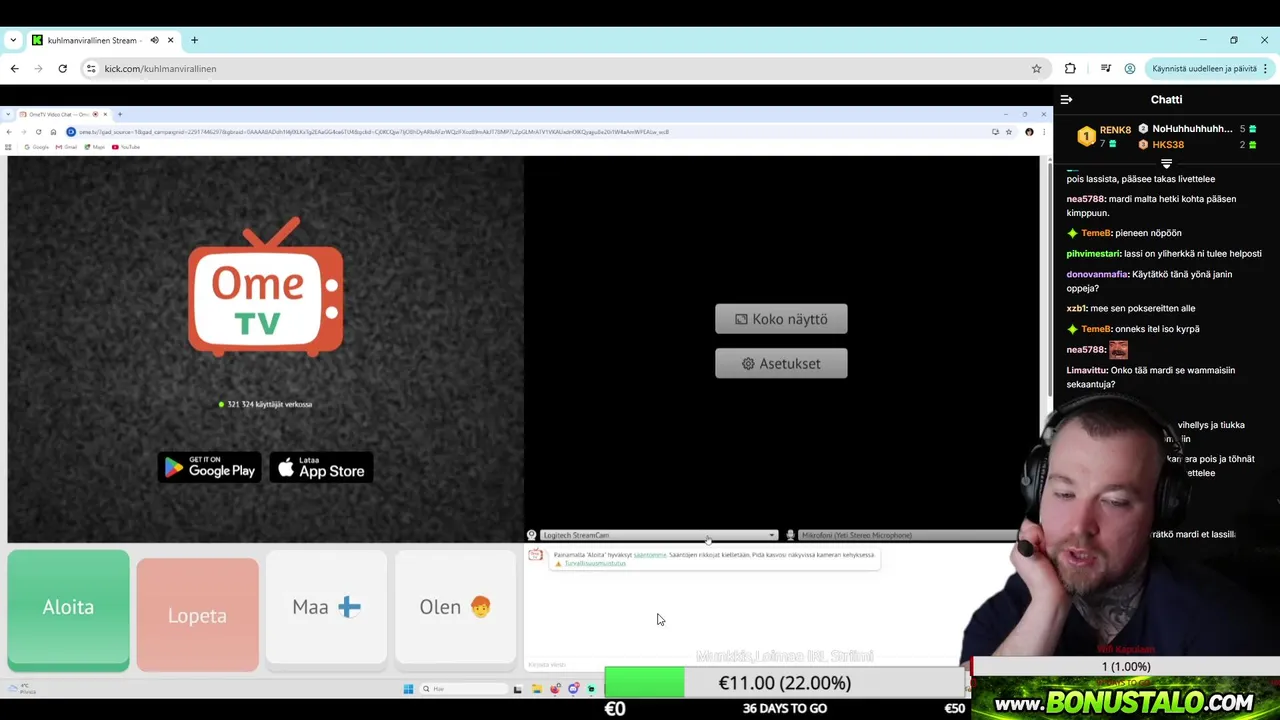Reload page in the OmeTV browser window

pyautogui.click(x=38, y=132)
